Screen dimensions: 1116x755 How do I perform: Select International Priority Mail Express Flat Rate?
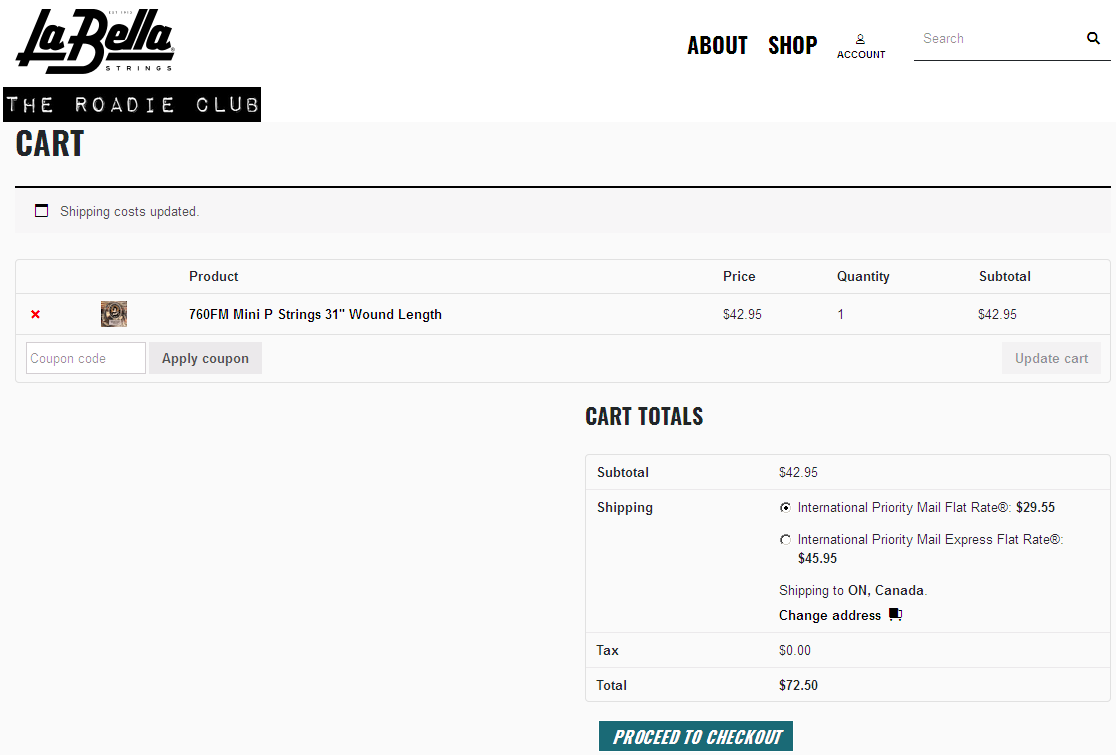pyautogui.click(x=785, y=539)
